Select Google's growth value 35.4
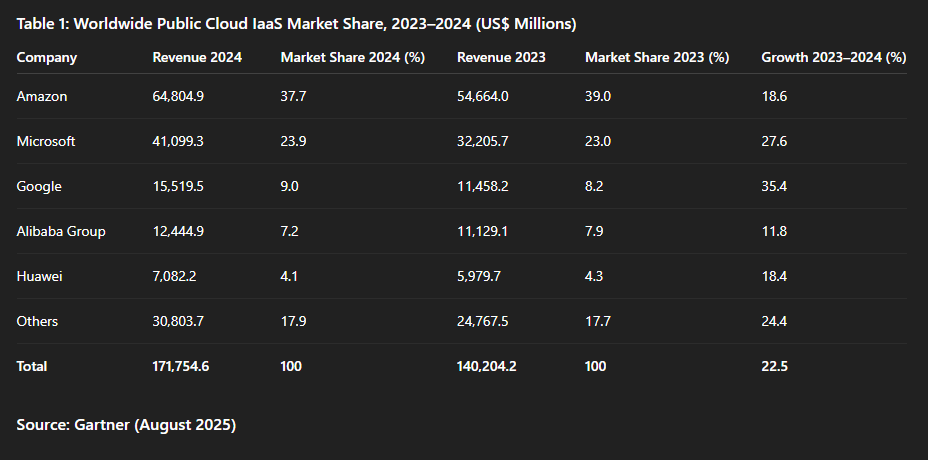The image size is (928, 460). pyautogui.click(x=774, y=186)
